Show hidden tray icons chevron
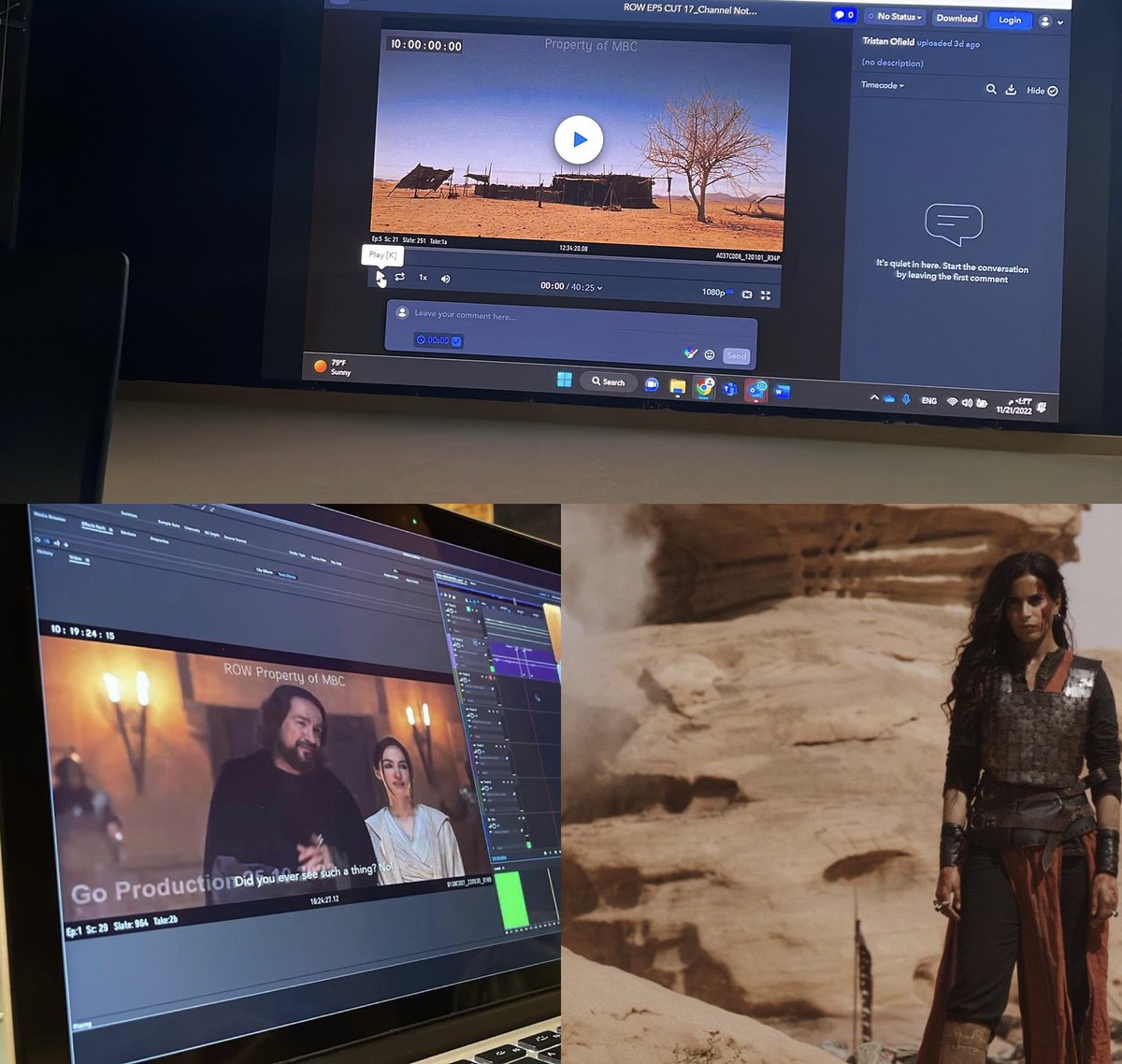Image resolution: width=1122 pixels, height=1064 pixels. point(874,397)
